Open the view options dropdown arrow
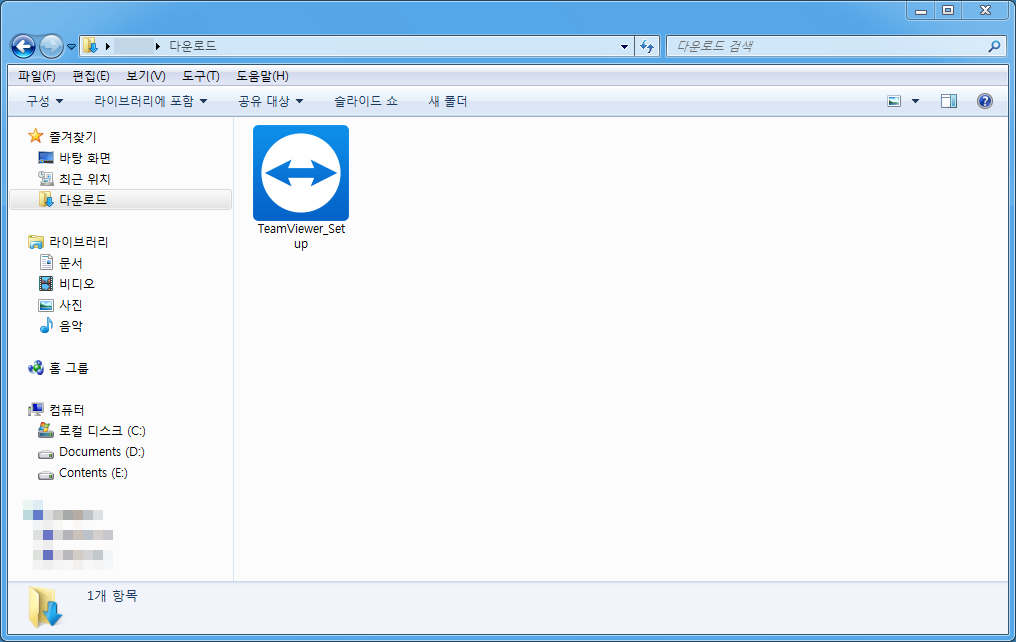The image size is (1016, 642). point(915,101)
